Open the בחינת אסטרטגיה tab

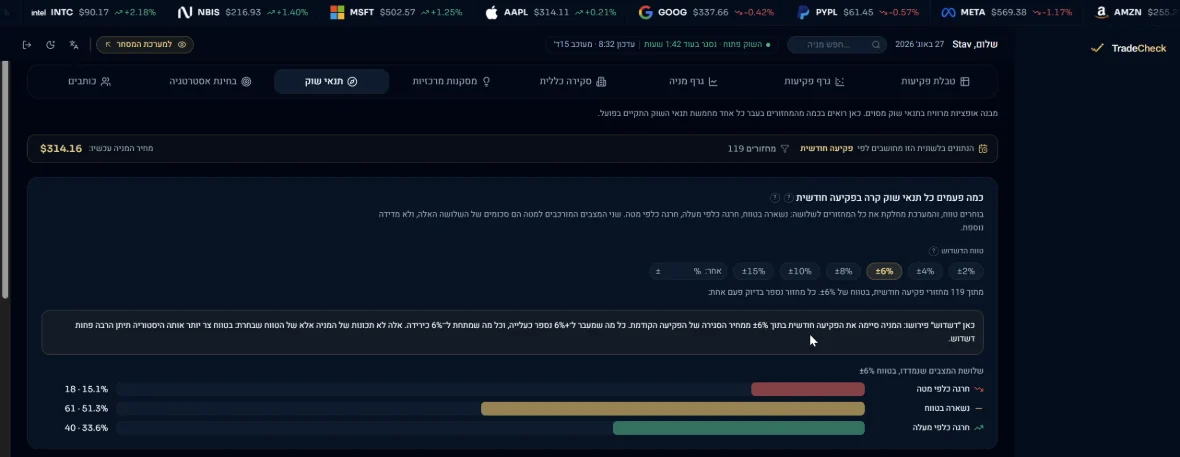pyautogui.click(x=210, y=81)
